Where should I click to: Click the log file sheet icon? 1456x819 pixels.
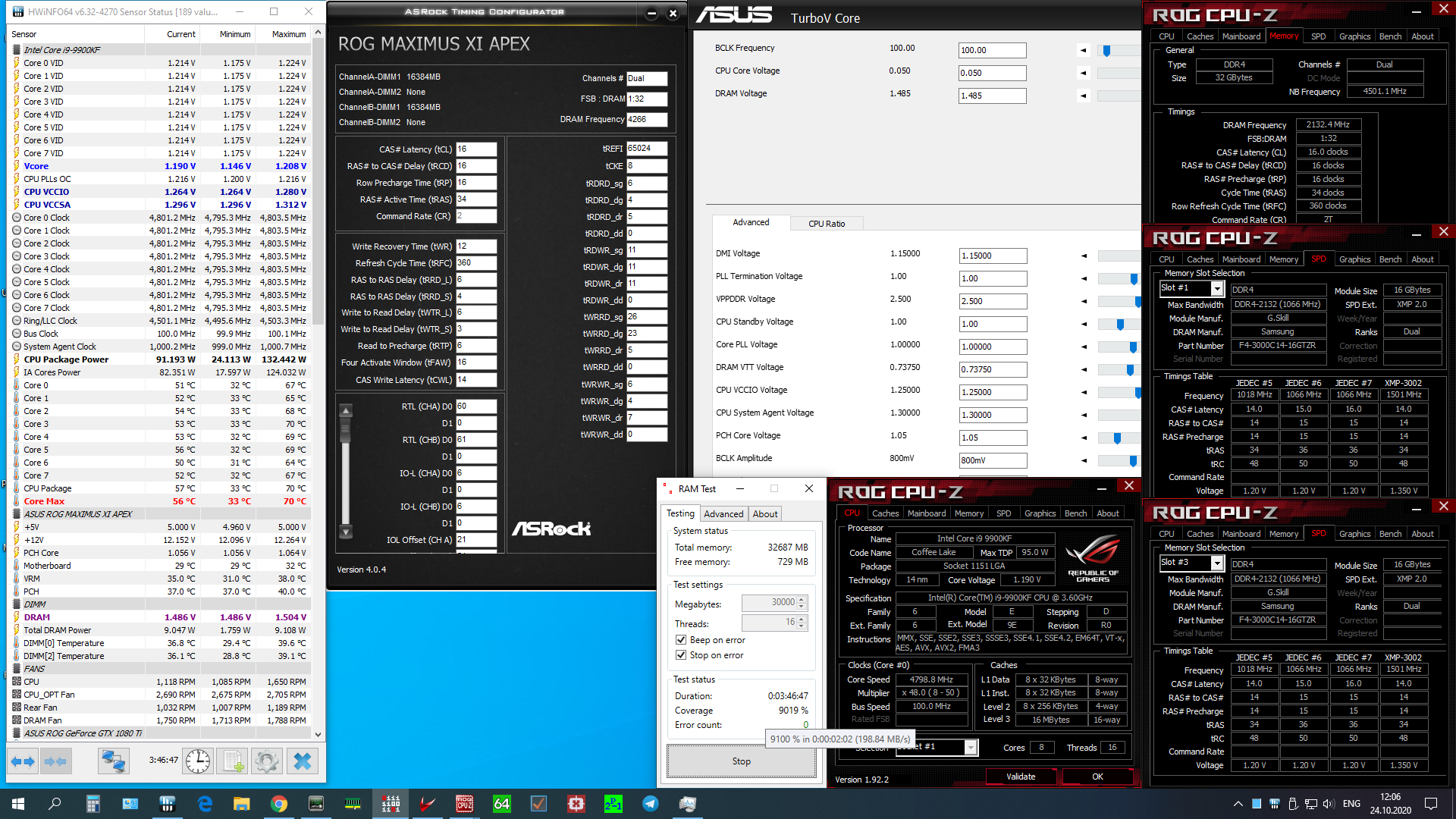pos(233,761)
